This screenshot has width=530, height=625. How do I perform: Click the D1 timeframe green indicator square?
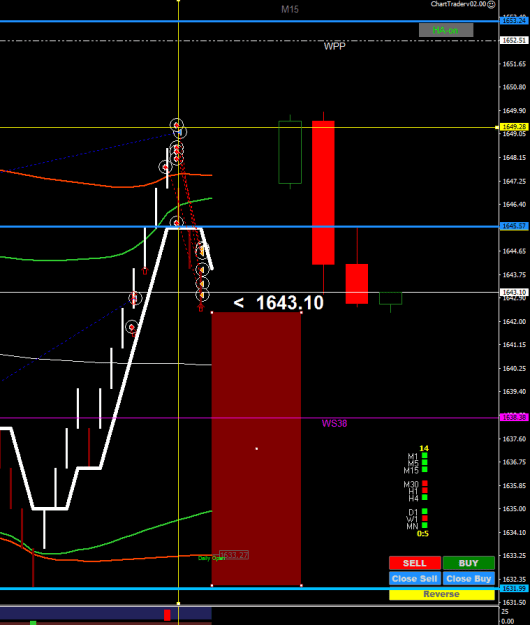point(425,511)
